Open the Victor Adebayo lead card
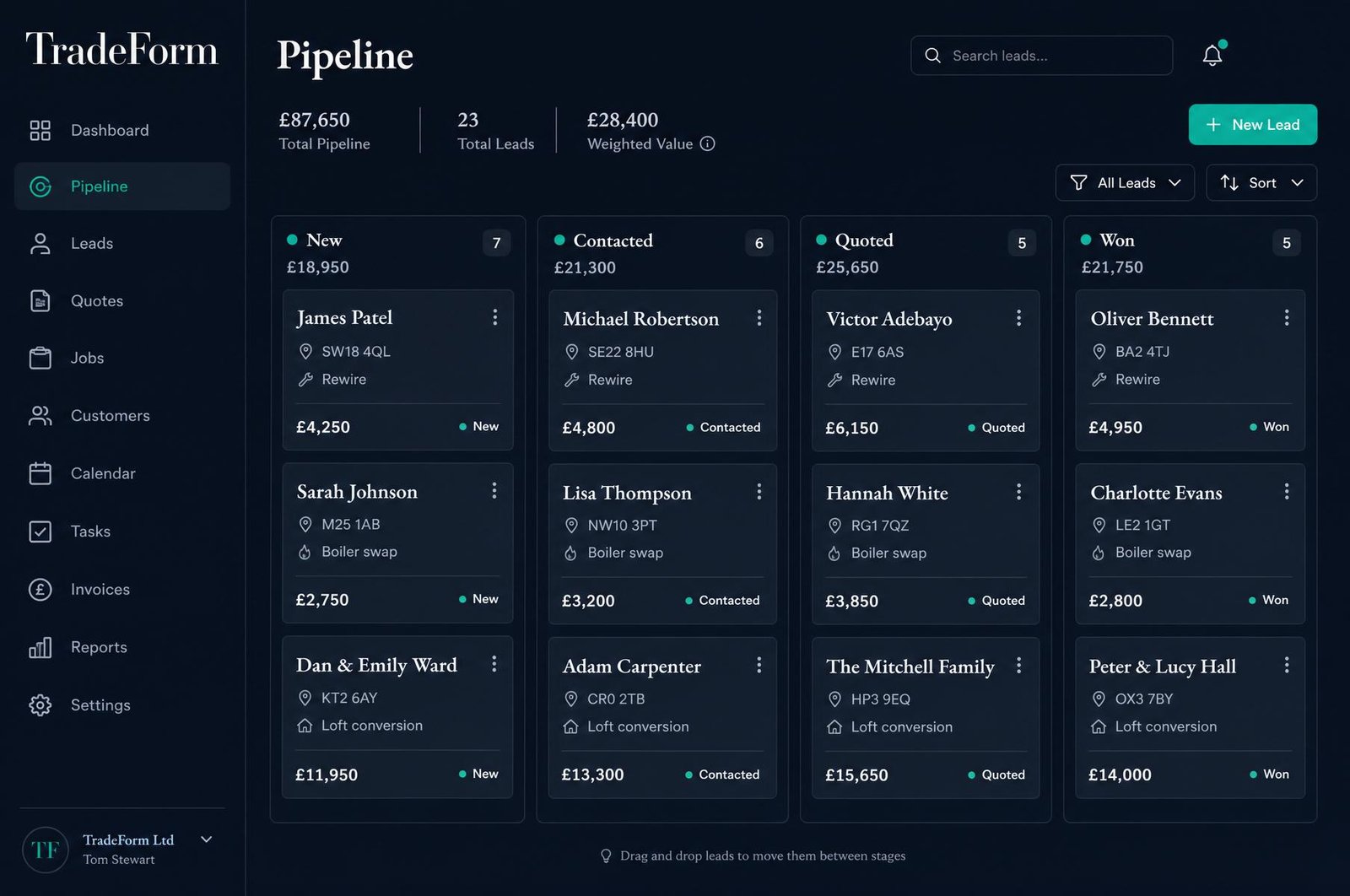Image resolution: width=1350 pixels, height=896 pixels. 926,370
